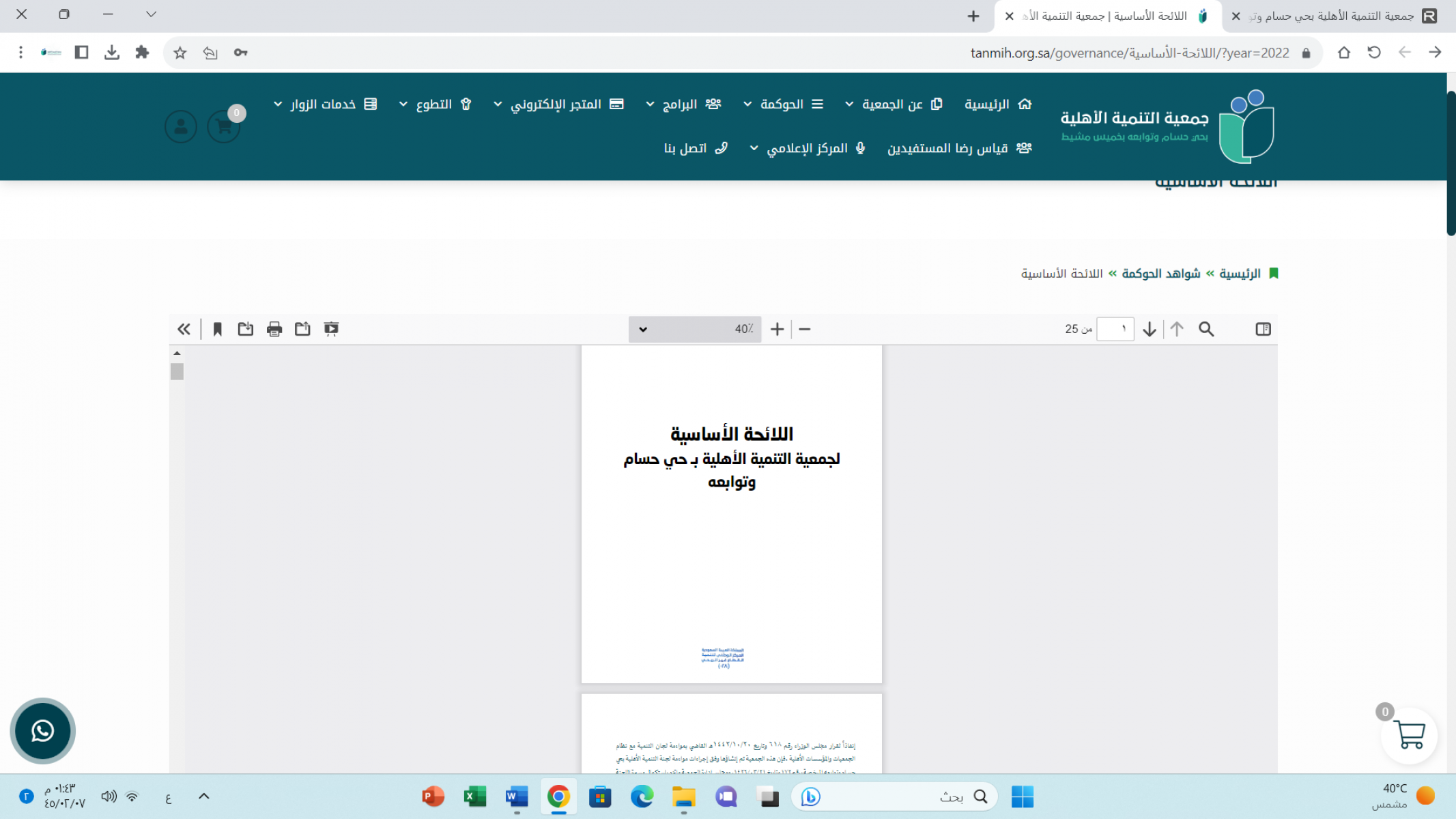This screenshot has width=1456, height=819.
Task: Download the PDF document
Action: pos(246,329)
